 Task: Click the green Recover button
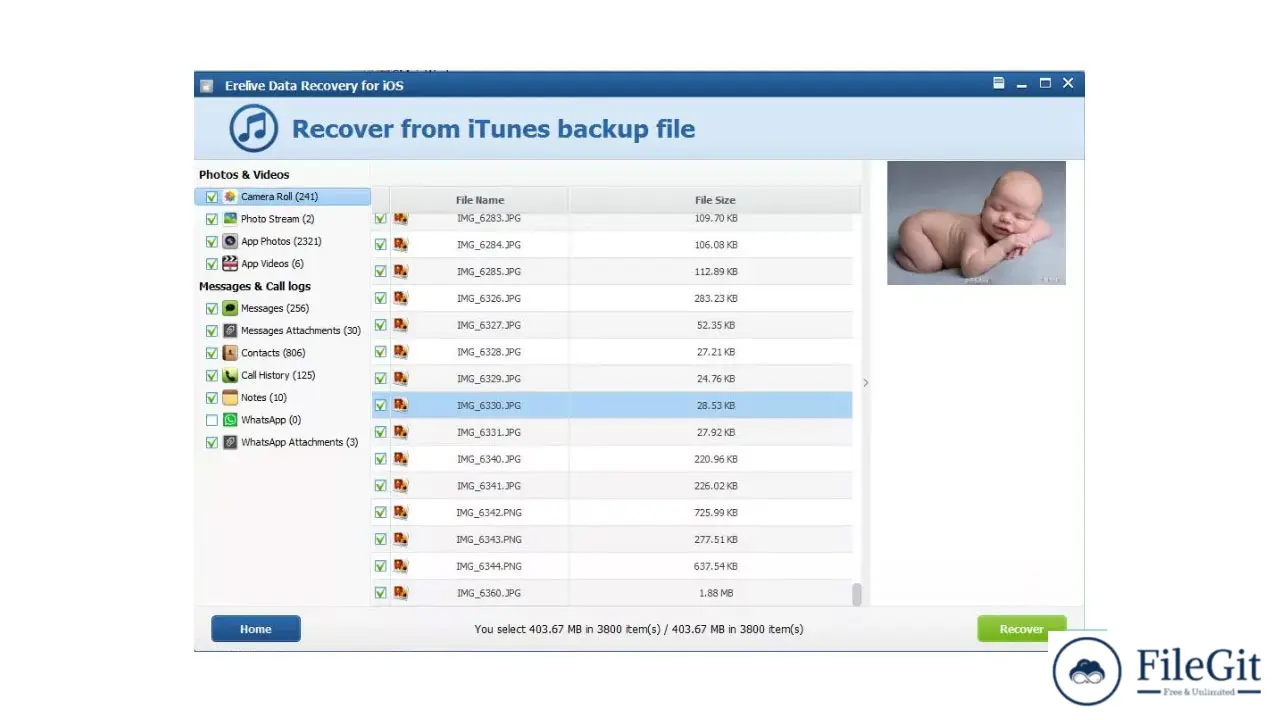(x=1021, y=629)
